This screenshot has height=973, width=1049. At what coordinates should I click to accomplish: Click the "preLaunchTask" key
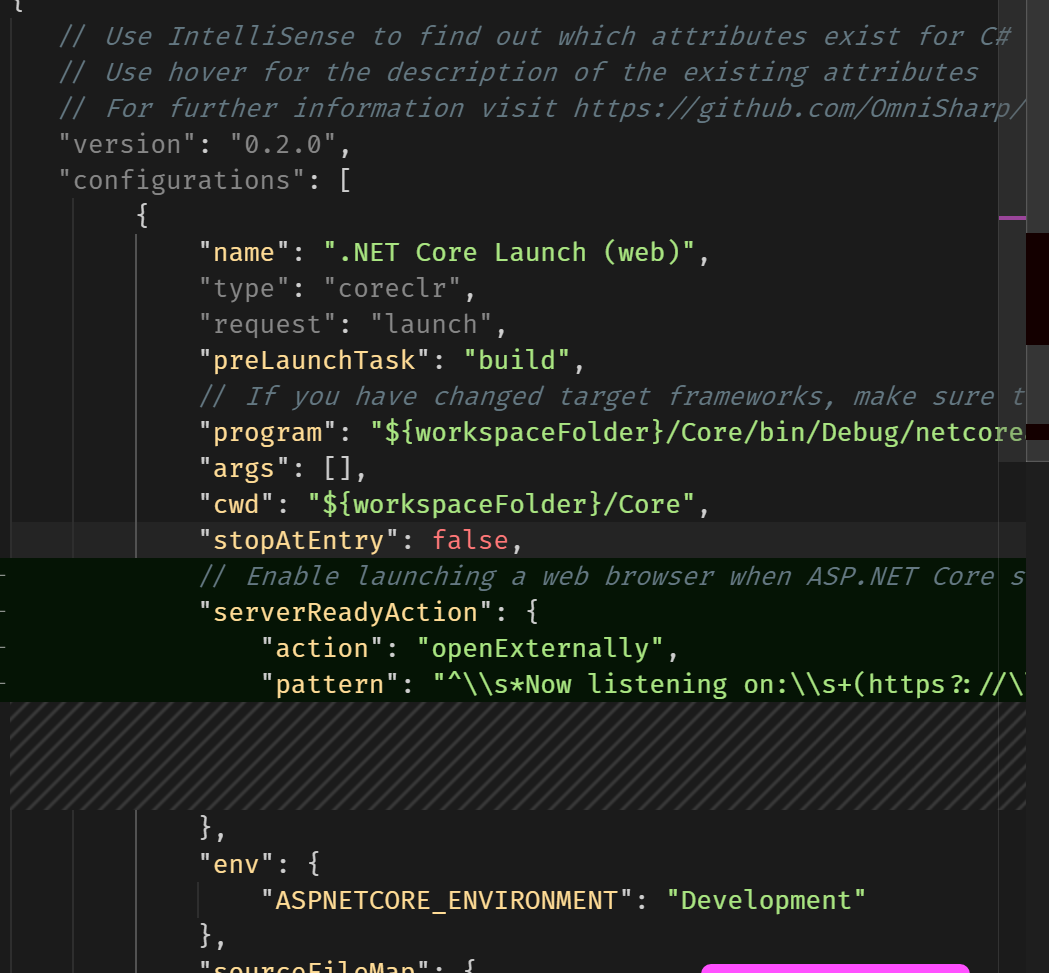(x=314, y=361)
